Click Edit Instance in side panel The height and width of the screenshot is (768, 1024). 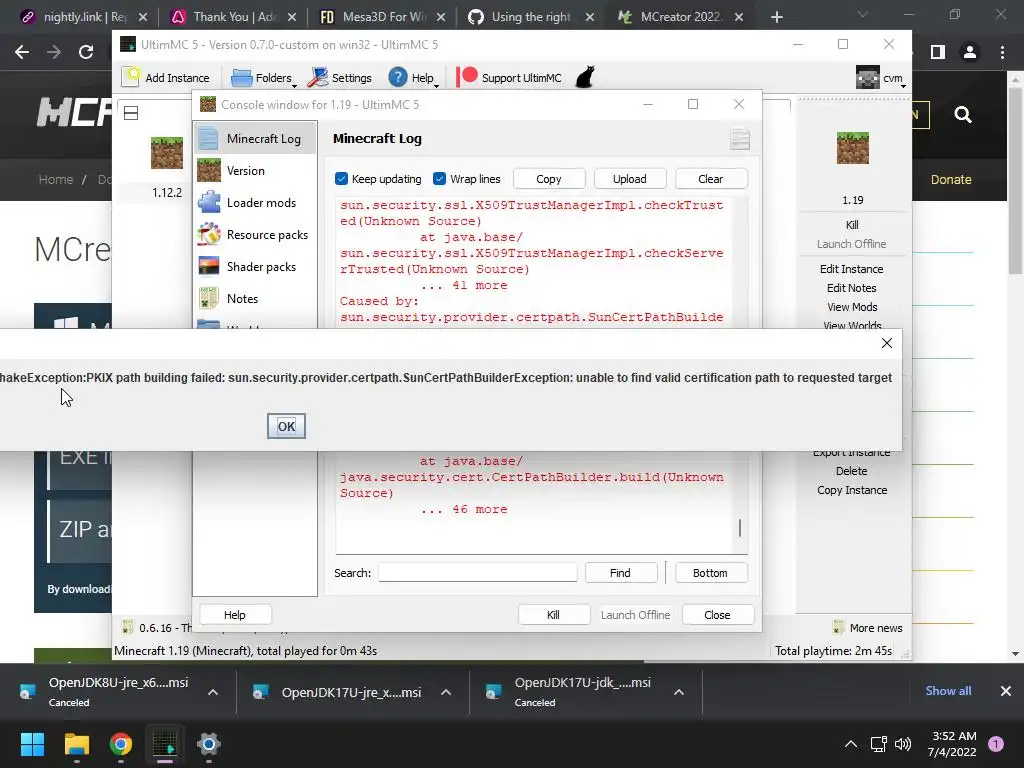pyautogui.click(x=852, y=269)
